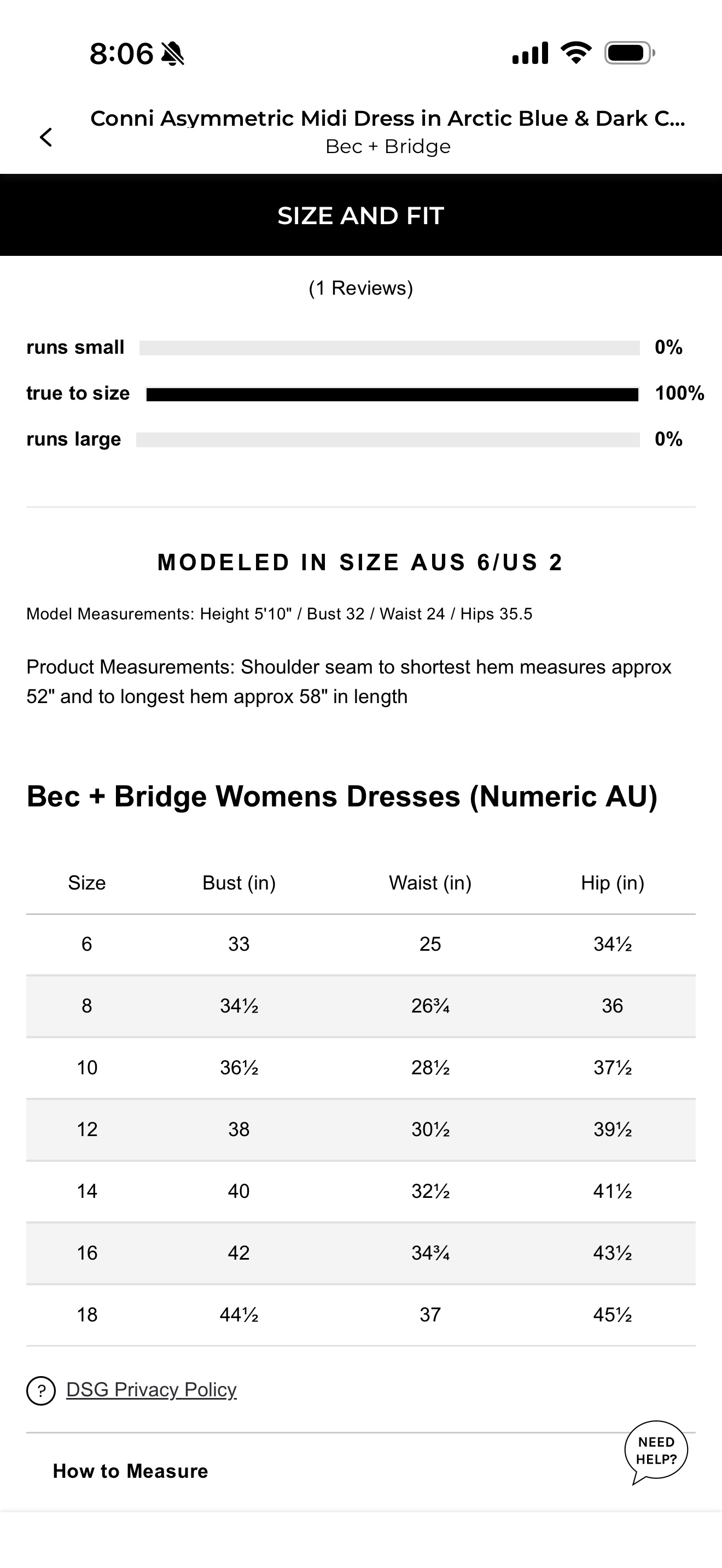The width and height of the screenshot is (722, 1568).
Task: Tap the runs small rating bar
Action: tap(389, 348)
